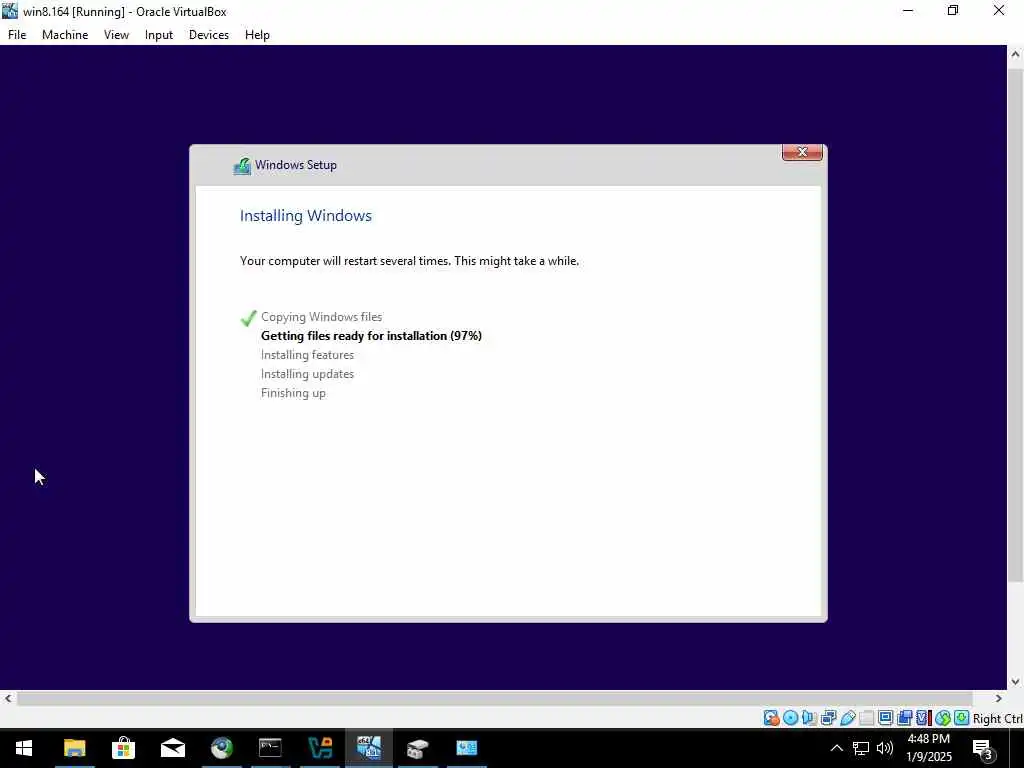
Task: Click the hard disk activity status icon
Action: coord(771,718)
